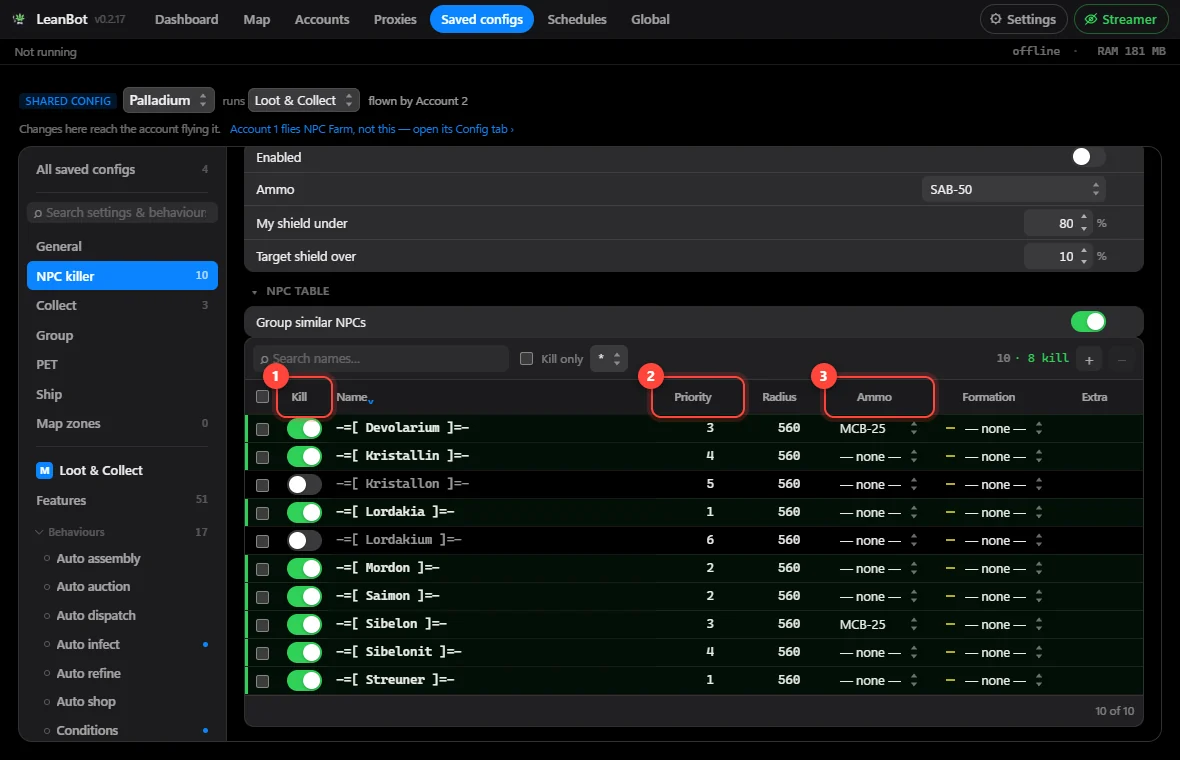Open the Palladium config dropdown

[x=169, y=100]
